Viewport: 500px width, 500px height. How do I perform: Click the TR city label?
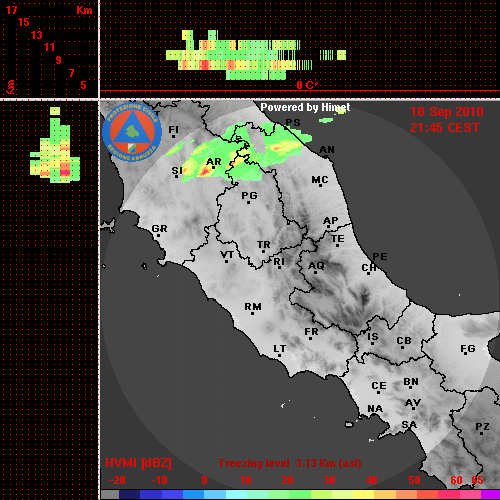tap(264, 245)
